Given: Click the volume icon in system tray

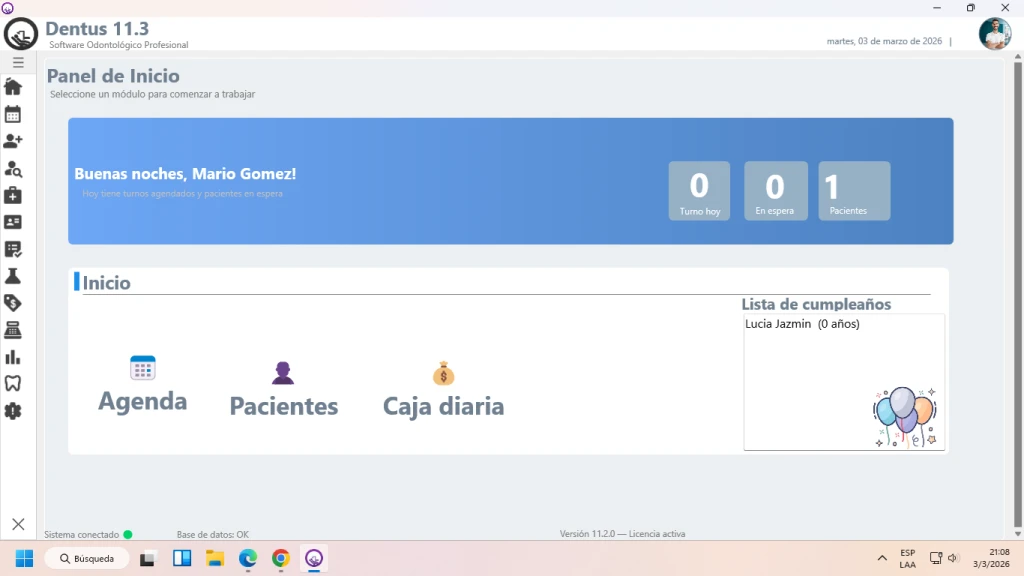Looking at the screenshot, I should coord(953,558).
